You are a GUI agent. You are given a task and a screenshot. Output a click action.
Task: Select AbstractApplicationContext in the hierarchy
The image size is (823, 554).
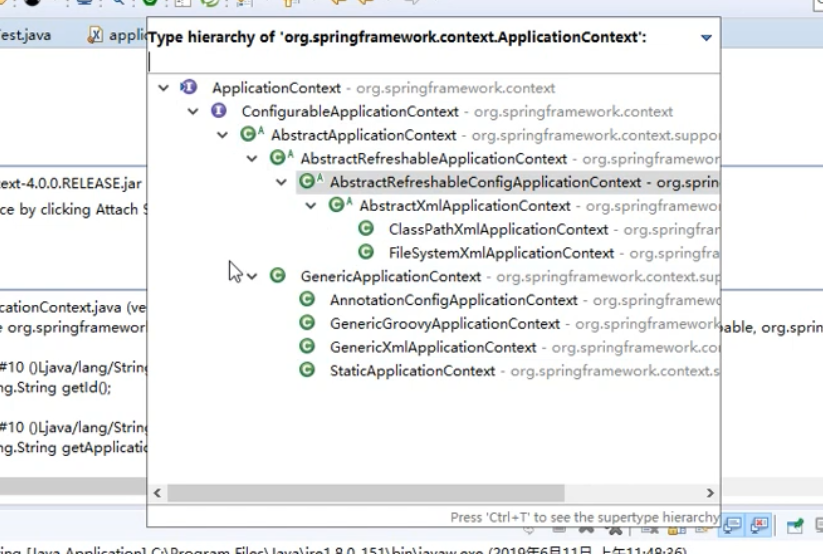(363, 135)
